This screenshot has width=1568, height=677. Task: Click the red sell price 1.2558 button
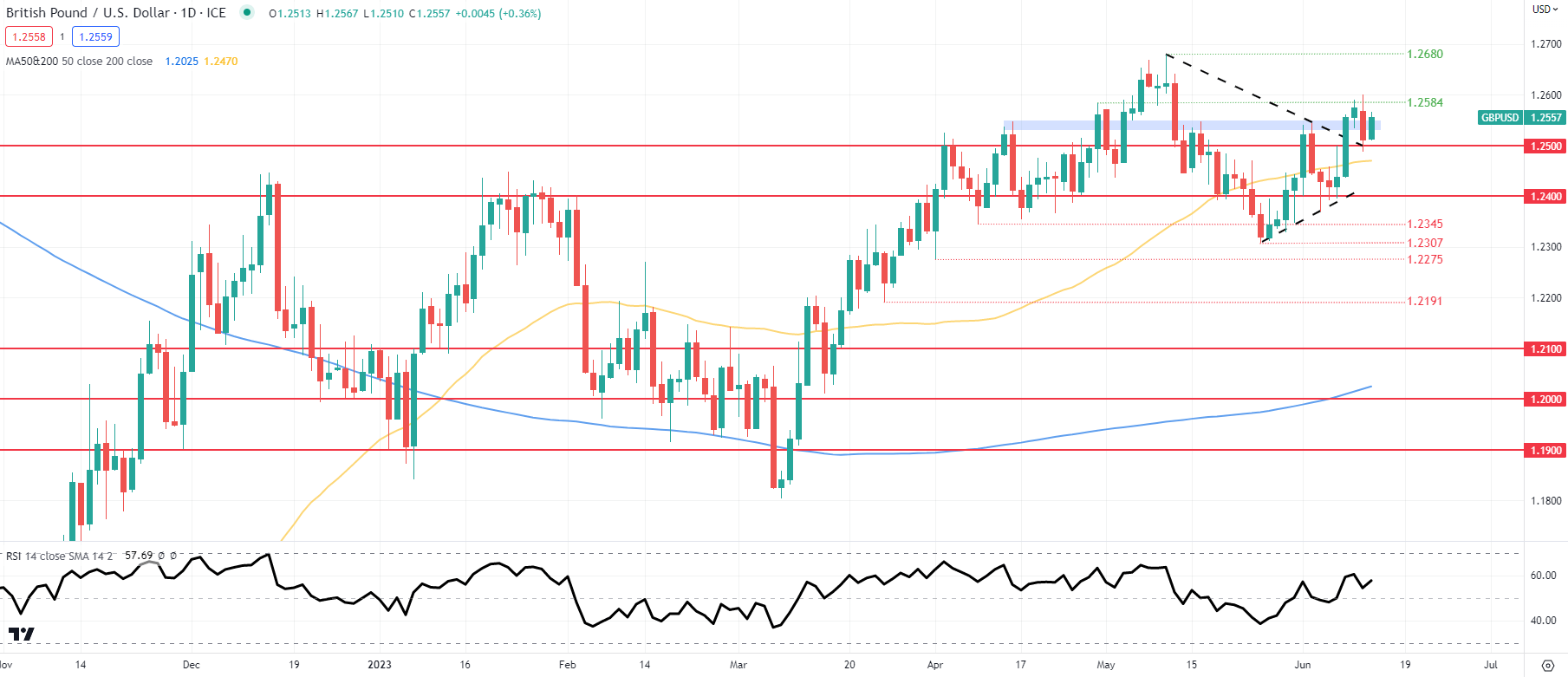29,36
